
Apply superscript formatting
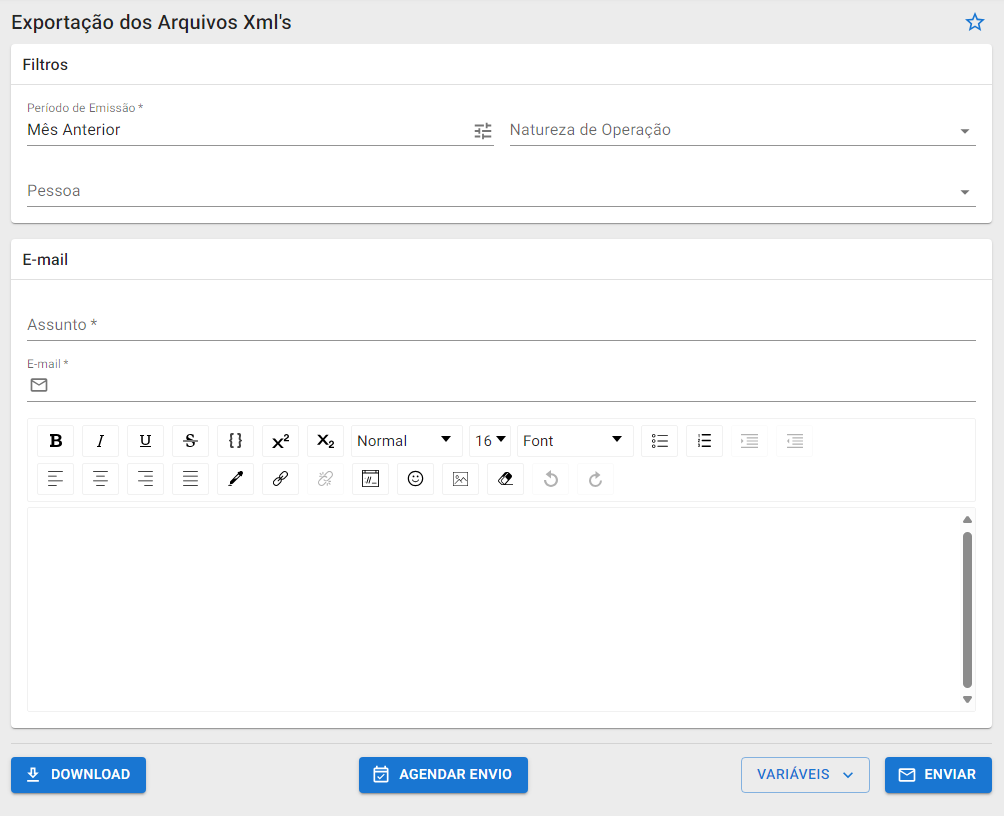point(280,441)
